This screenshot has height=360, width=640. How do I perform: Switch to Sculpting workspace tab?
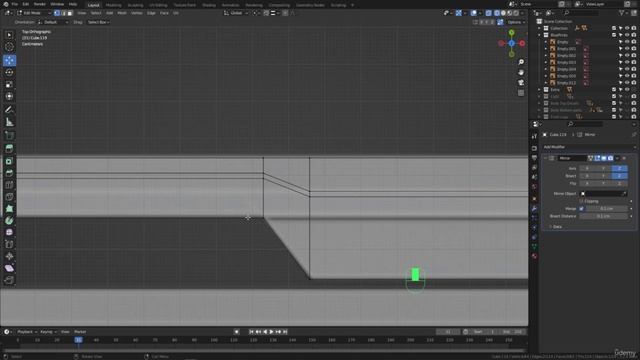coord(136,5)
